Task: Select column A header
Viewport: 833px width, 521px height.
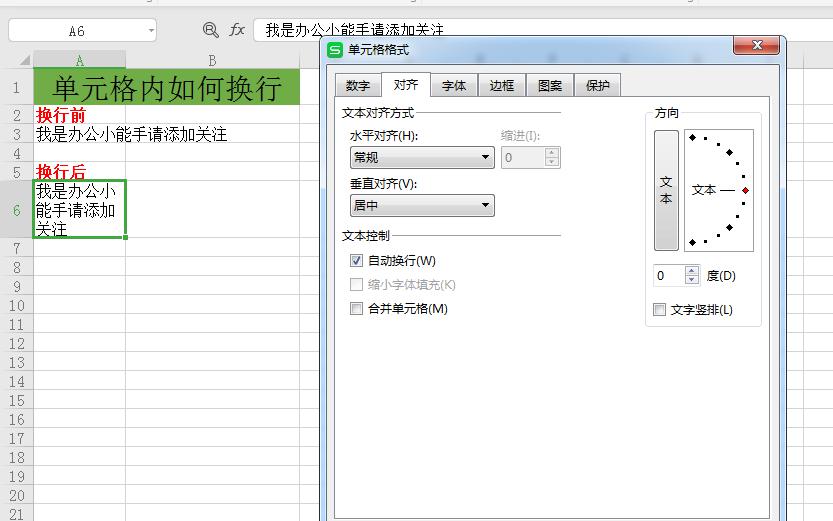Action: coord(79,60)
